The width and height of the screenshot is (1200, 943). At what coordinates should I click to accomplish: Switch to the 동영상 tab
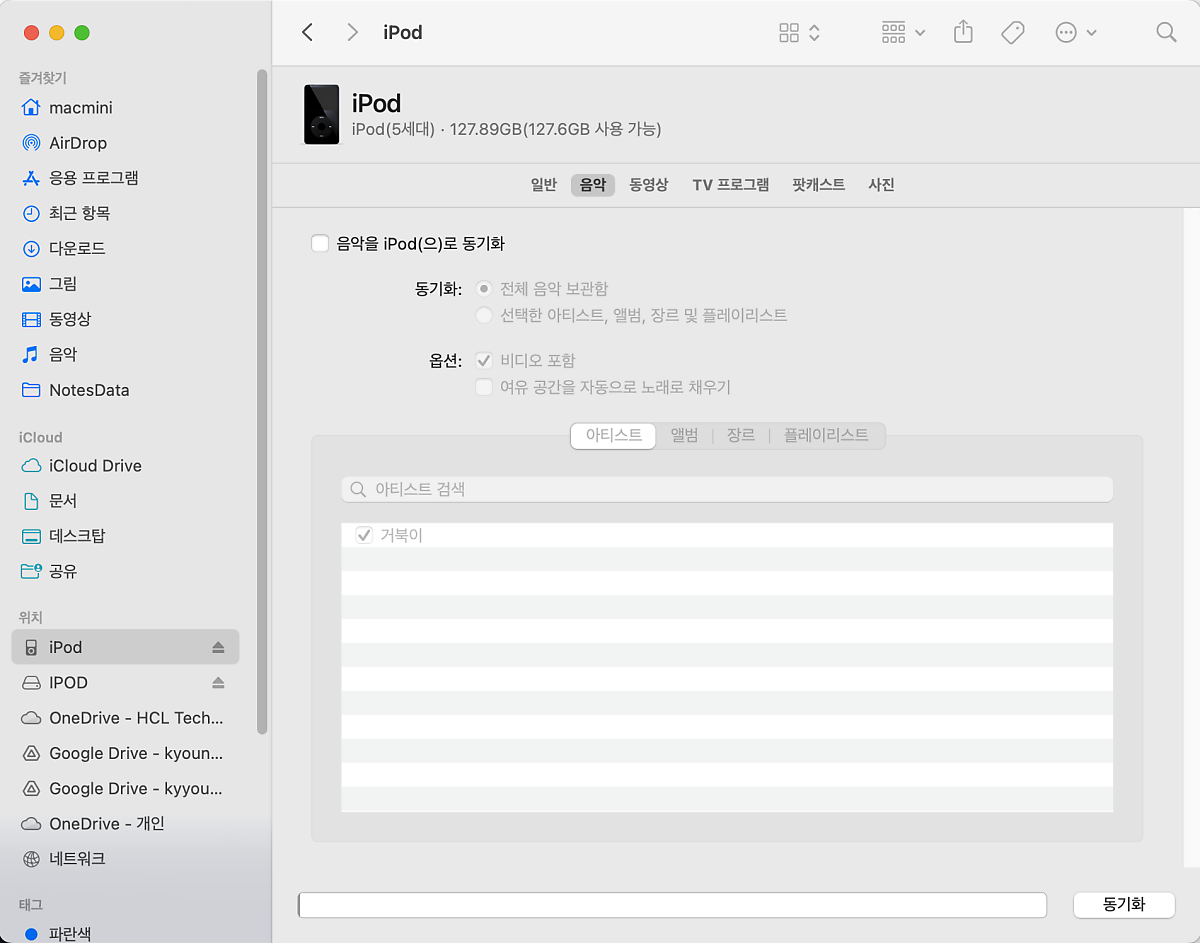[x=648, y=185]
